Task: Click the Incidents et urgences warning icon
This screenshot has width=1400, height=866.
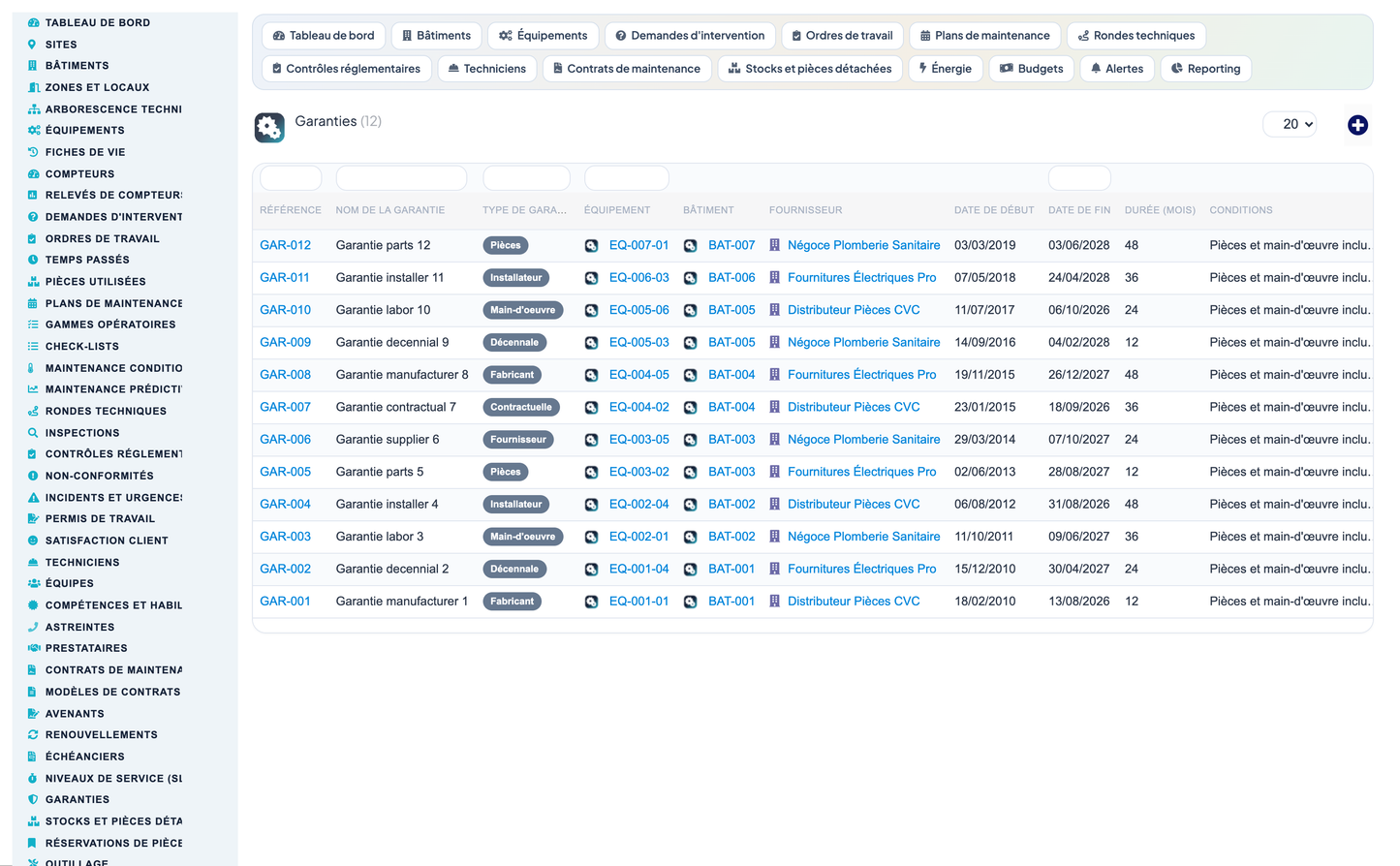Action: [33, 497]
